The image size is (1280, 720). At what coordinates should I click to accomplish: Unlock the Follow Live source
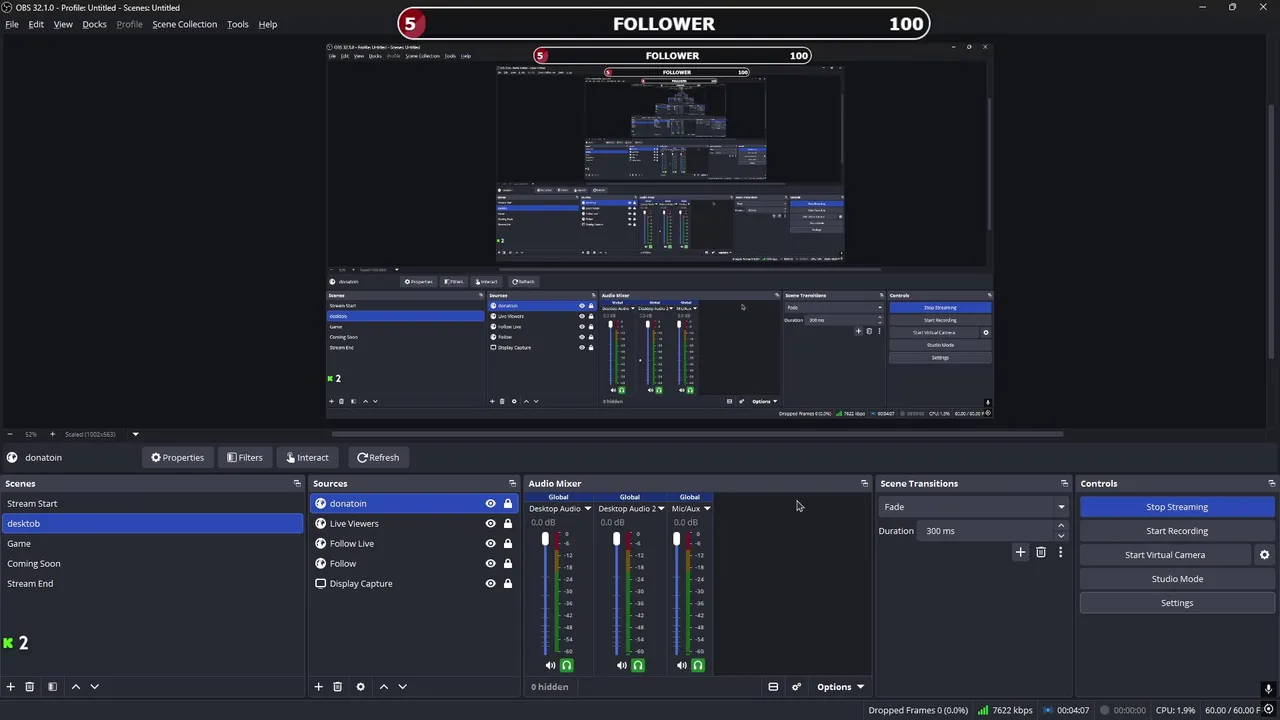[x=508, y=544]
